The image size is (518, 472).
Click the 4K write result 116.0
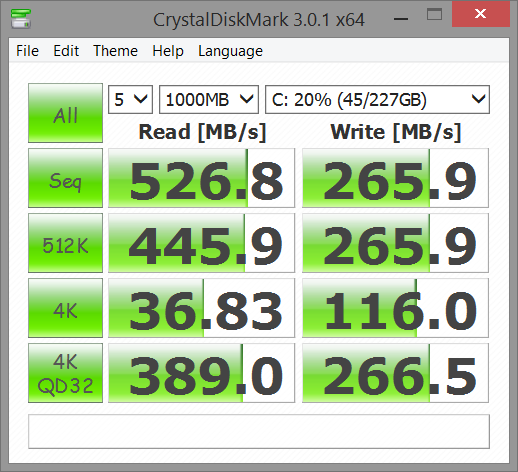click(395, 308)
